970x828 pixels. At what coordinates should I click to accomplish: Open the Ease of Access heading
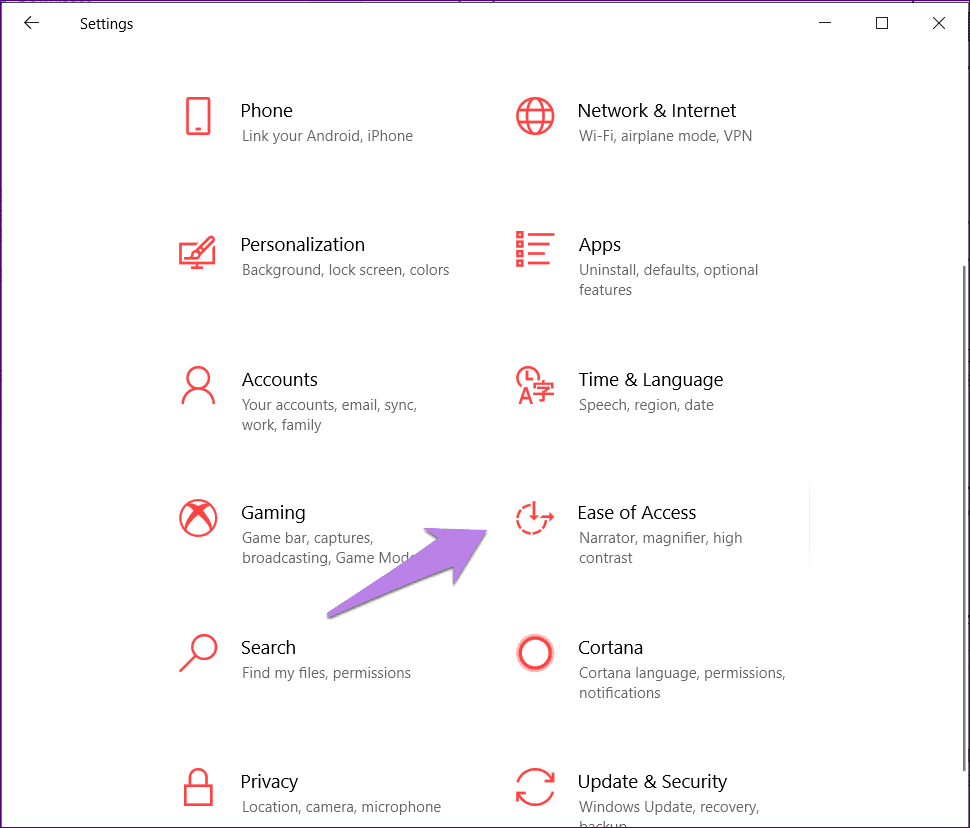tap(637, 512)
